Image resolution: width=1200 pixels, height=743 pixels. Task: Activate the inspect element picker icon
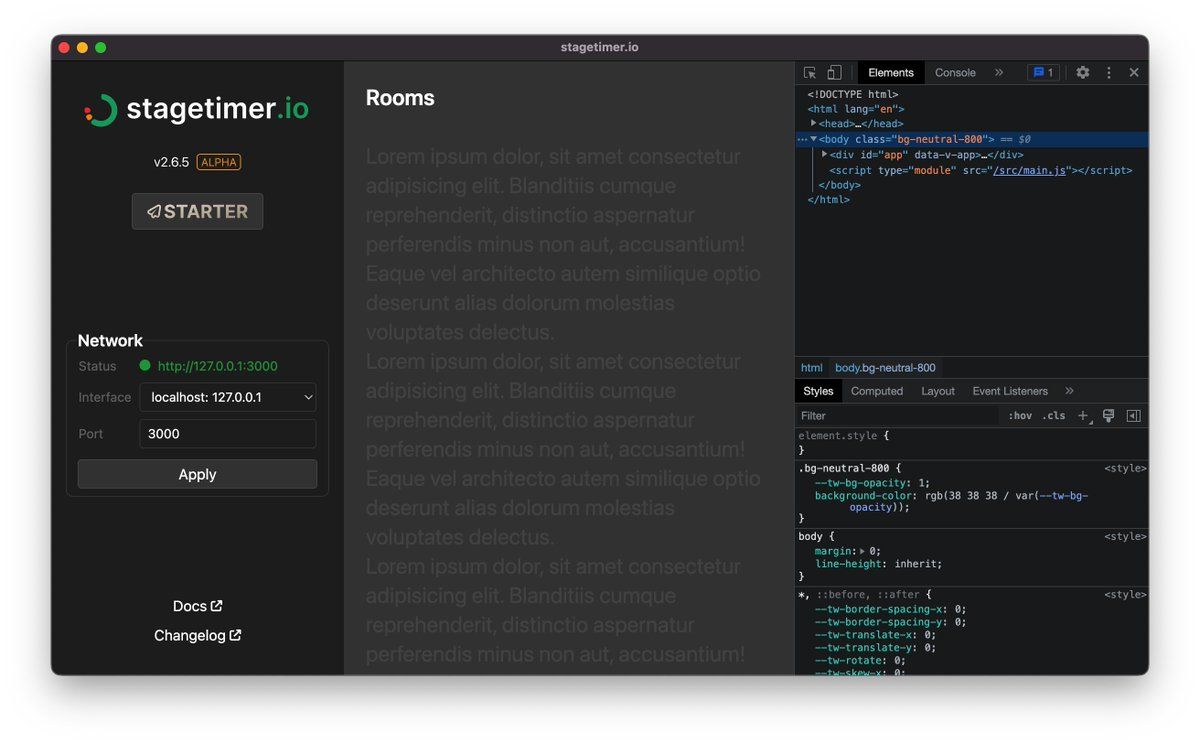pos(810,73)
